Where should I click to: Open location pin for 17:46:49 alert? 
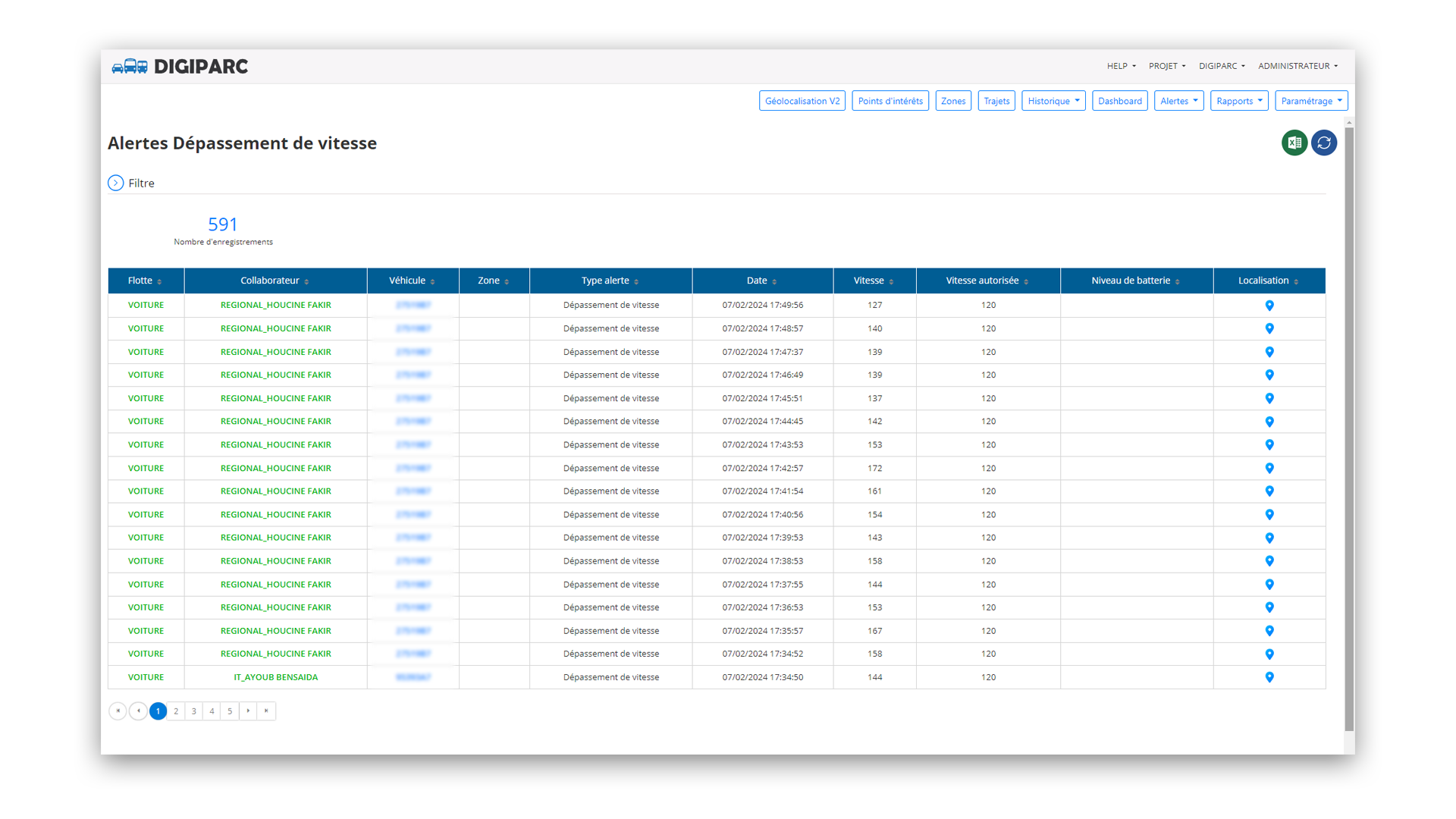tap(1269, 375)
